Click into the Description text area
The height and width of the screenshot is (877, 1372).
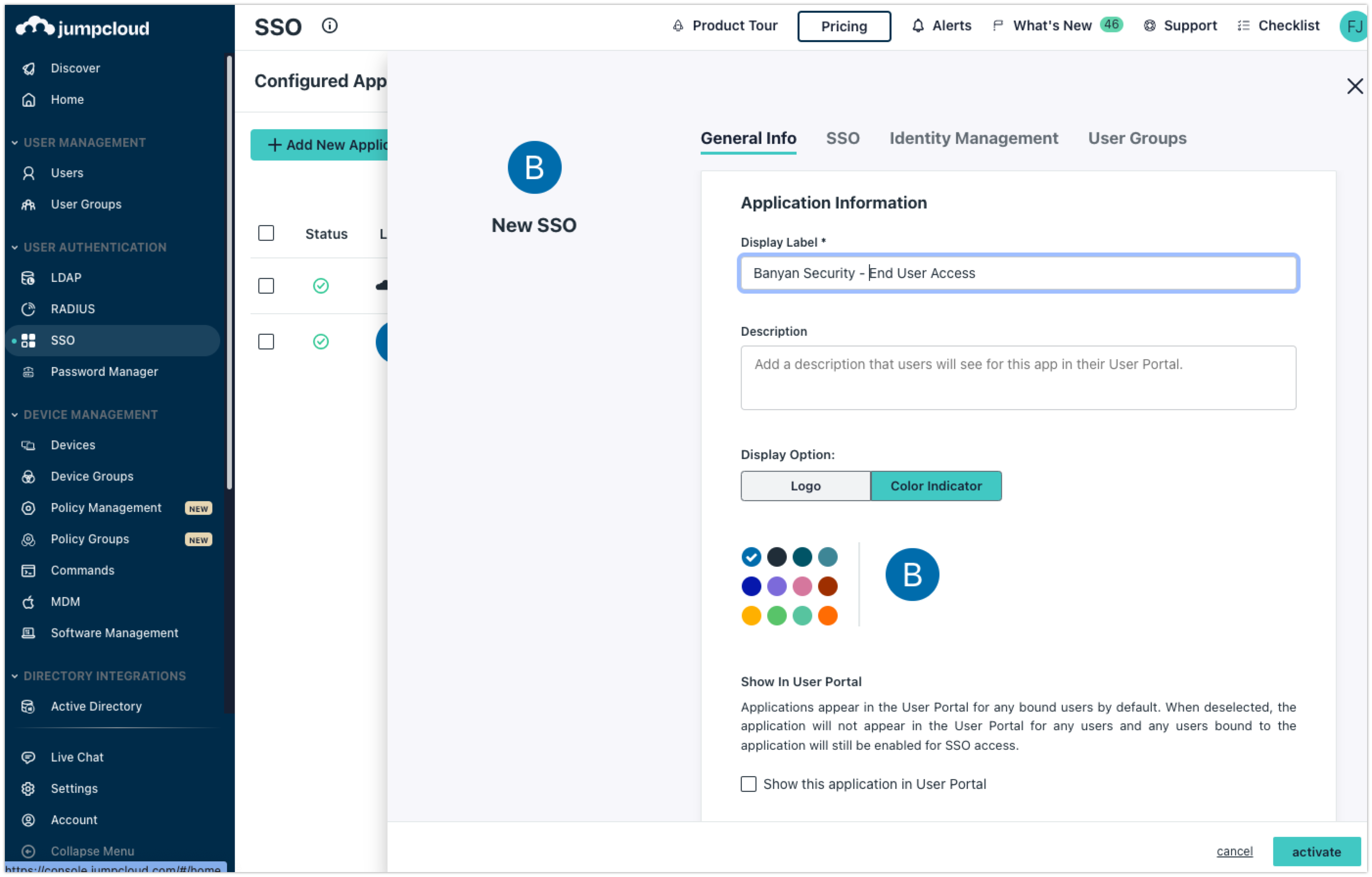click(1018, 377)
